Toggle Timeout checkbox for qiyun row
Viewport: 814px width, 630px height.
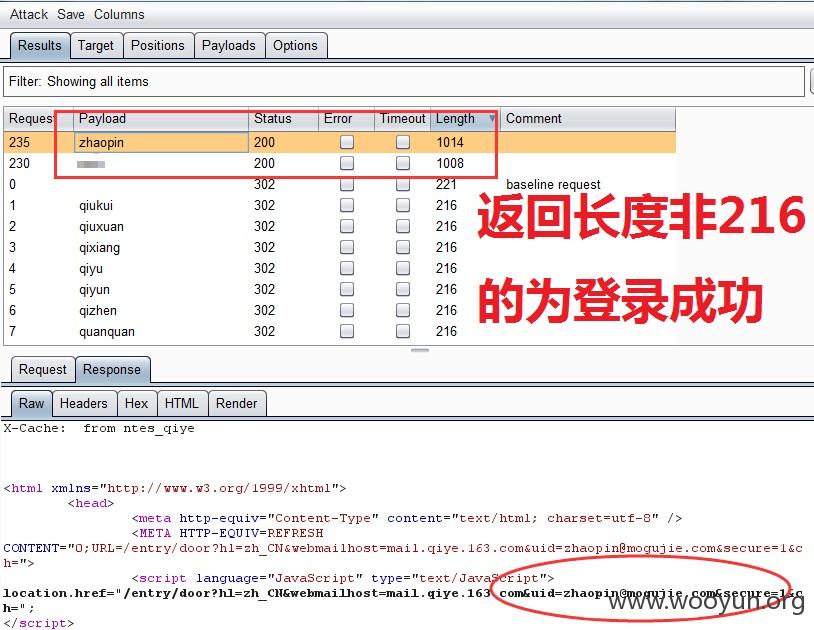click(x=403, y=290)
